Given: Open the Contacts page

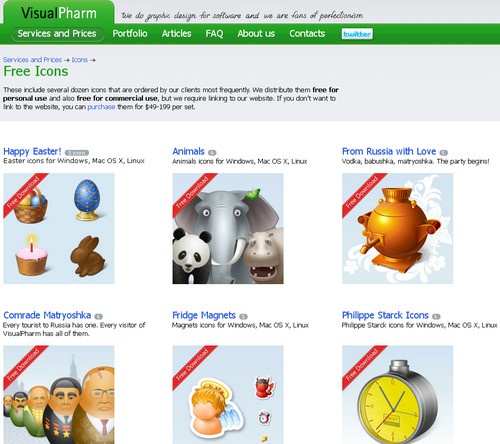Looking at the screenshot, I should (x=307, y=34).
